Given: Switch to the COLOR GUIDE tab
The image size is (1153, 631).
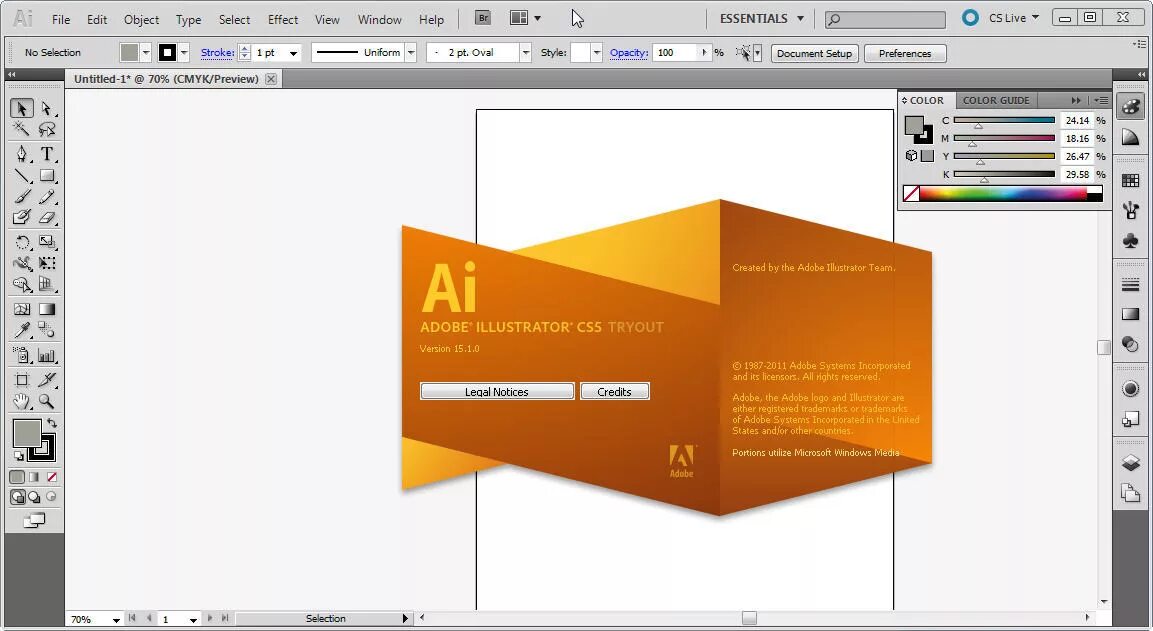Looking at the screenshot, I should point(996,101).
